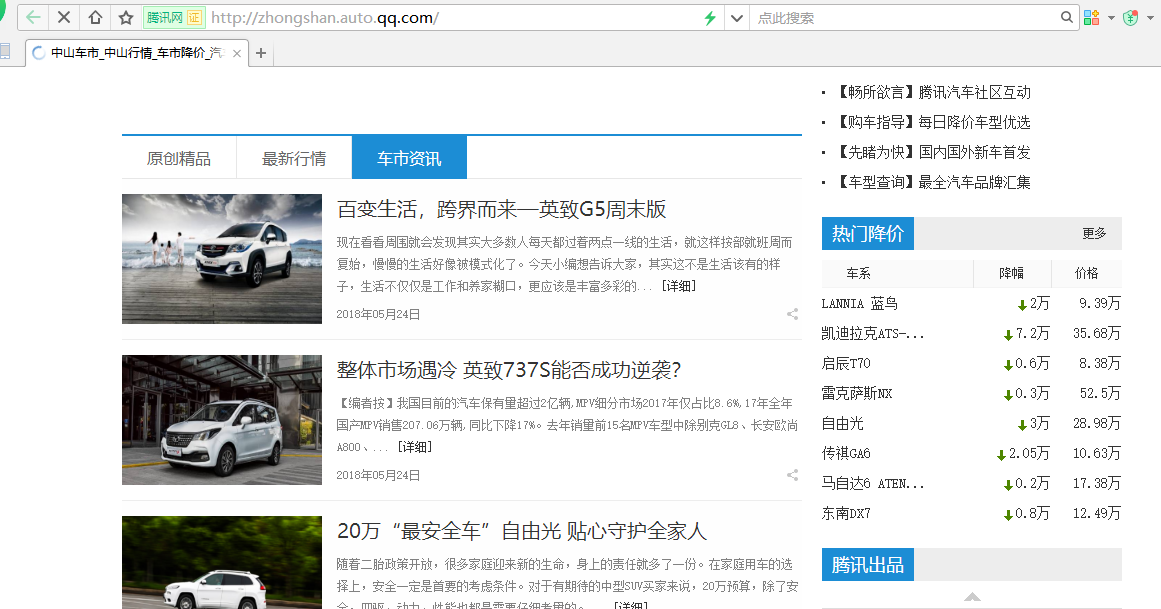Click [详细] link for the 英致737S article

[415, 447]
